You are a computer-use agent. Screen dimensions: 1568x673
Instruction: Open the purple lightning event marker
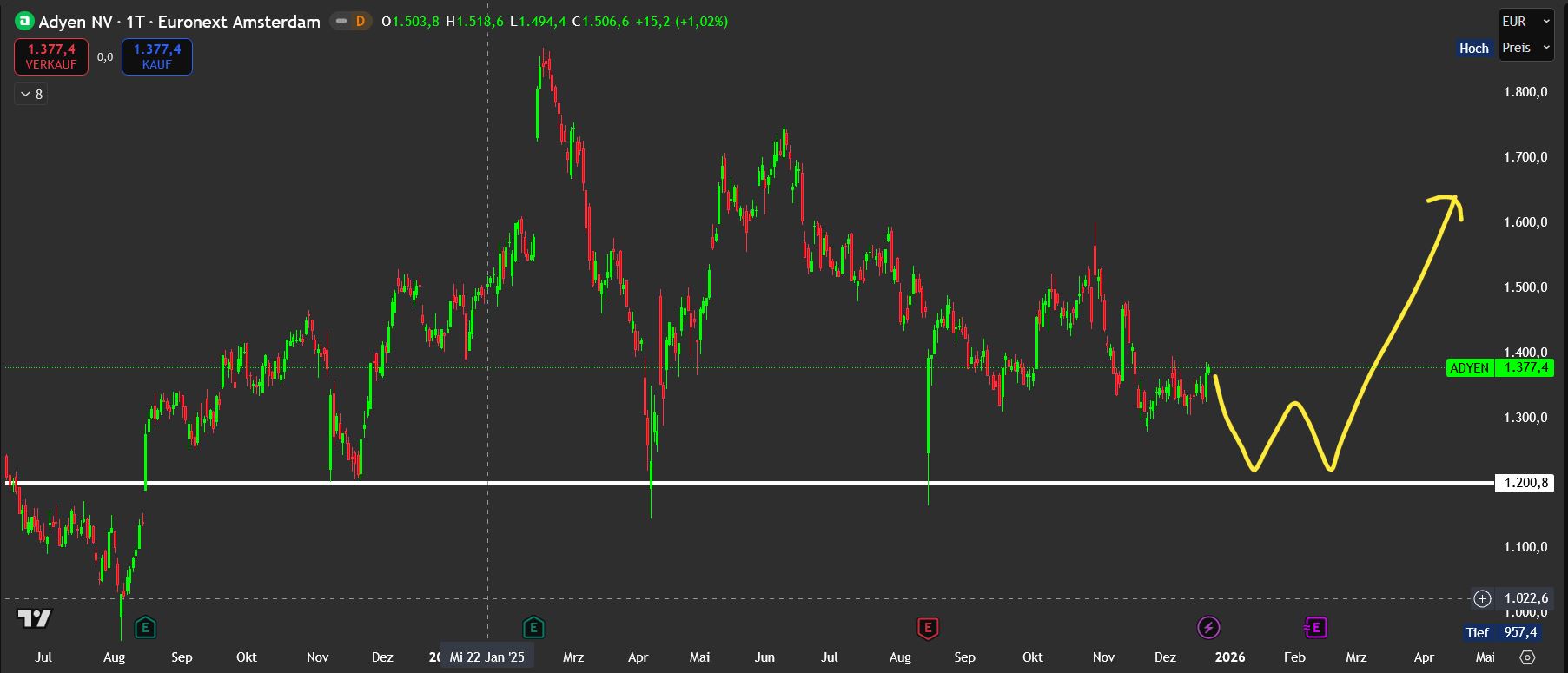click(1208, 627)
